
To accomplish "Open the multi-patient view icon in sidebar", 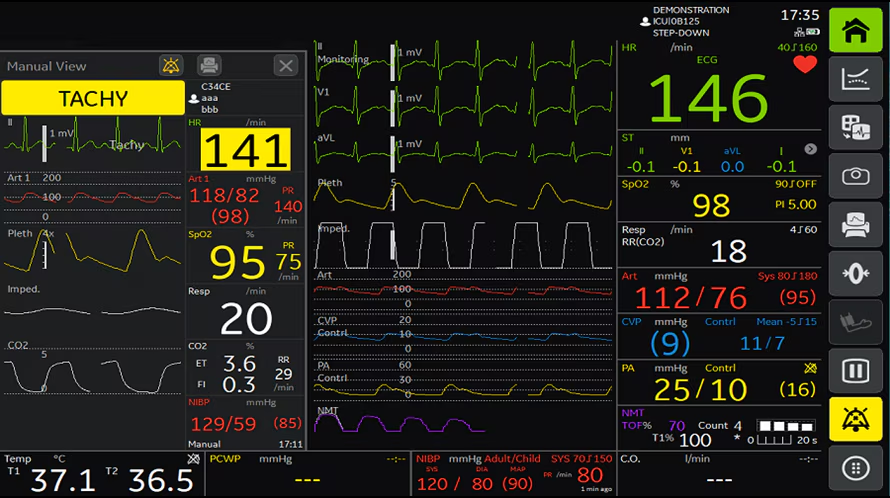I will [855, 127].
